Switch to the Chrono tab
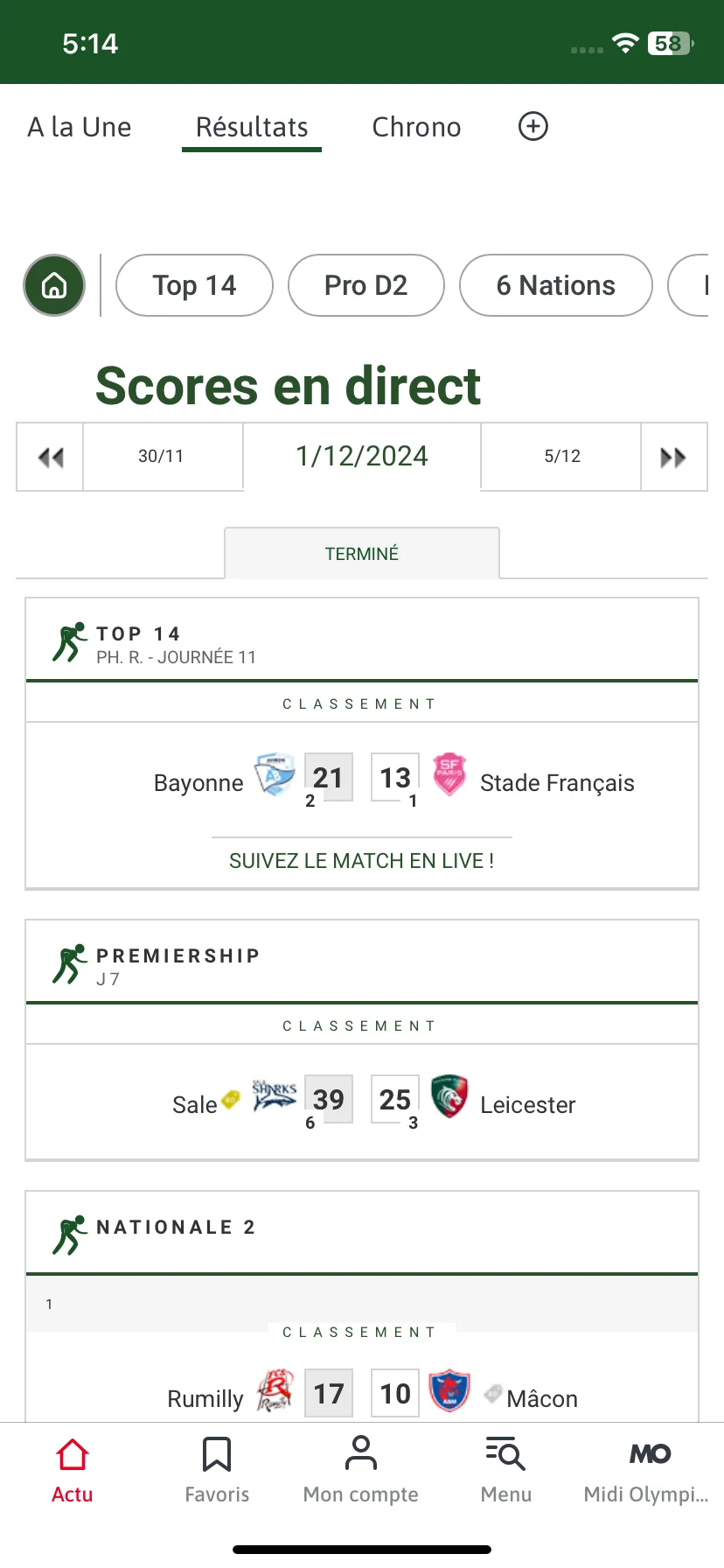 (x=416, y=127)
